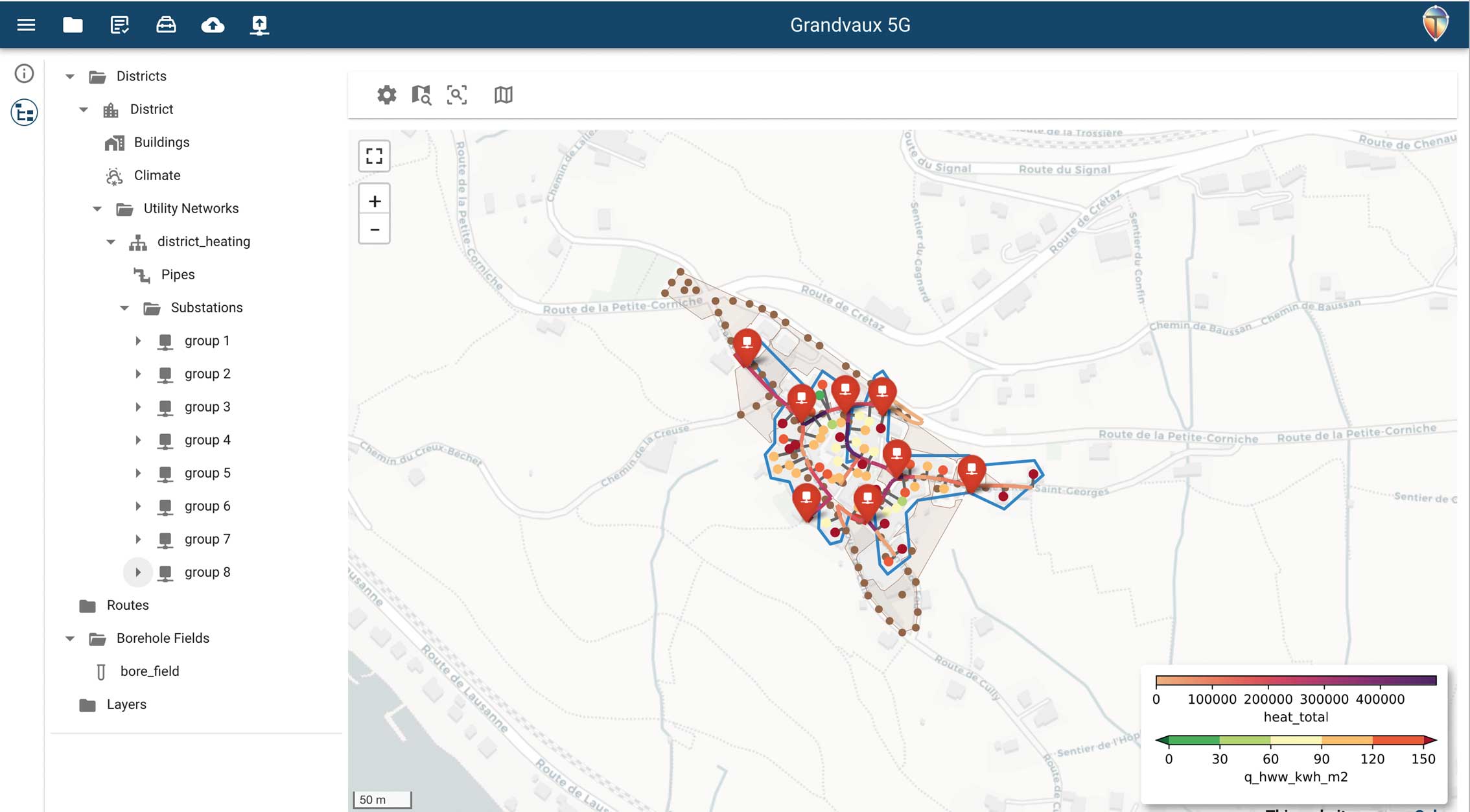Zoom out on the map
The height and width of the screenshot is (812, 1470).
tap(374, 229)
